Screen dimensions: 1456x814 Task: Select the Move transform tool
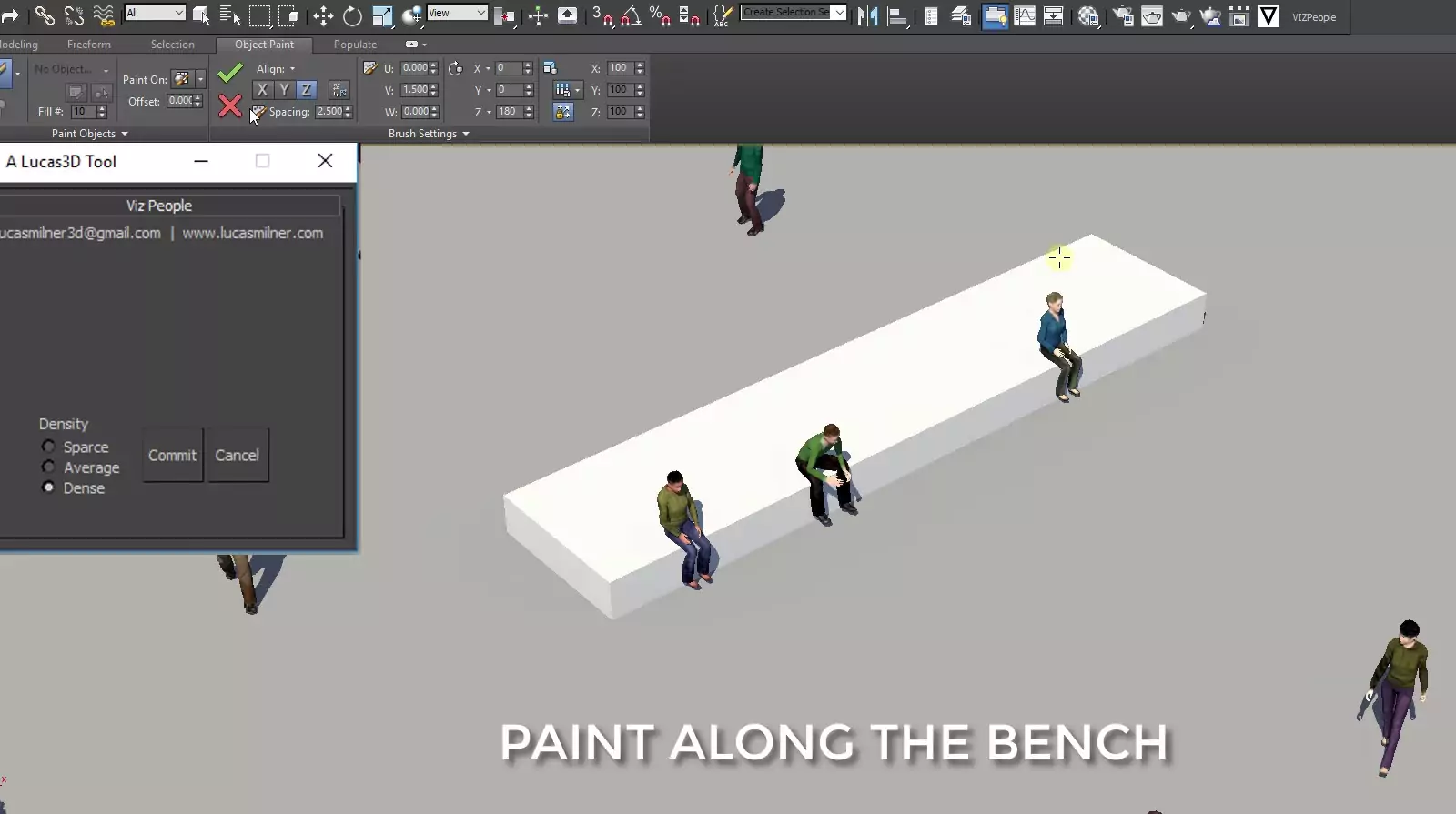[323, 15]
